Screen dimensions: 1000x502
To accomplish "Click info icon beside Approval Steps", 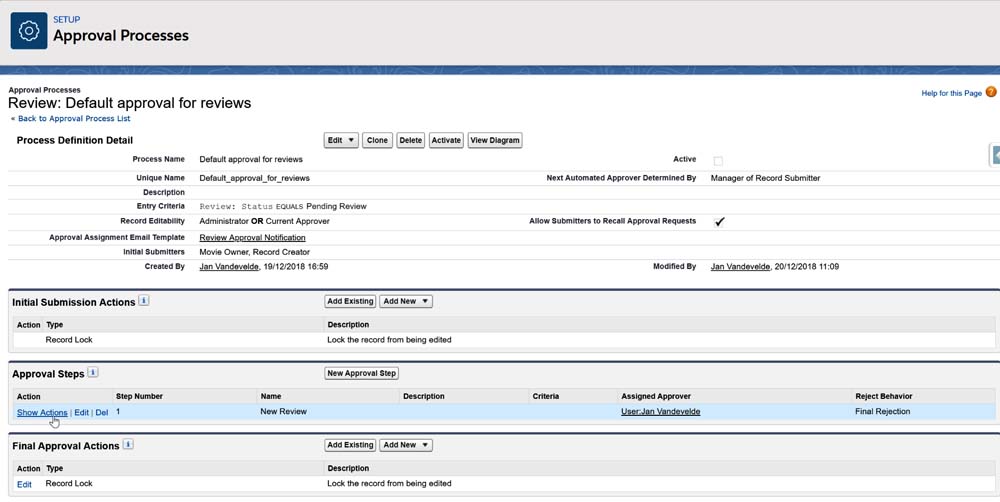I will tap(93, 372).
